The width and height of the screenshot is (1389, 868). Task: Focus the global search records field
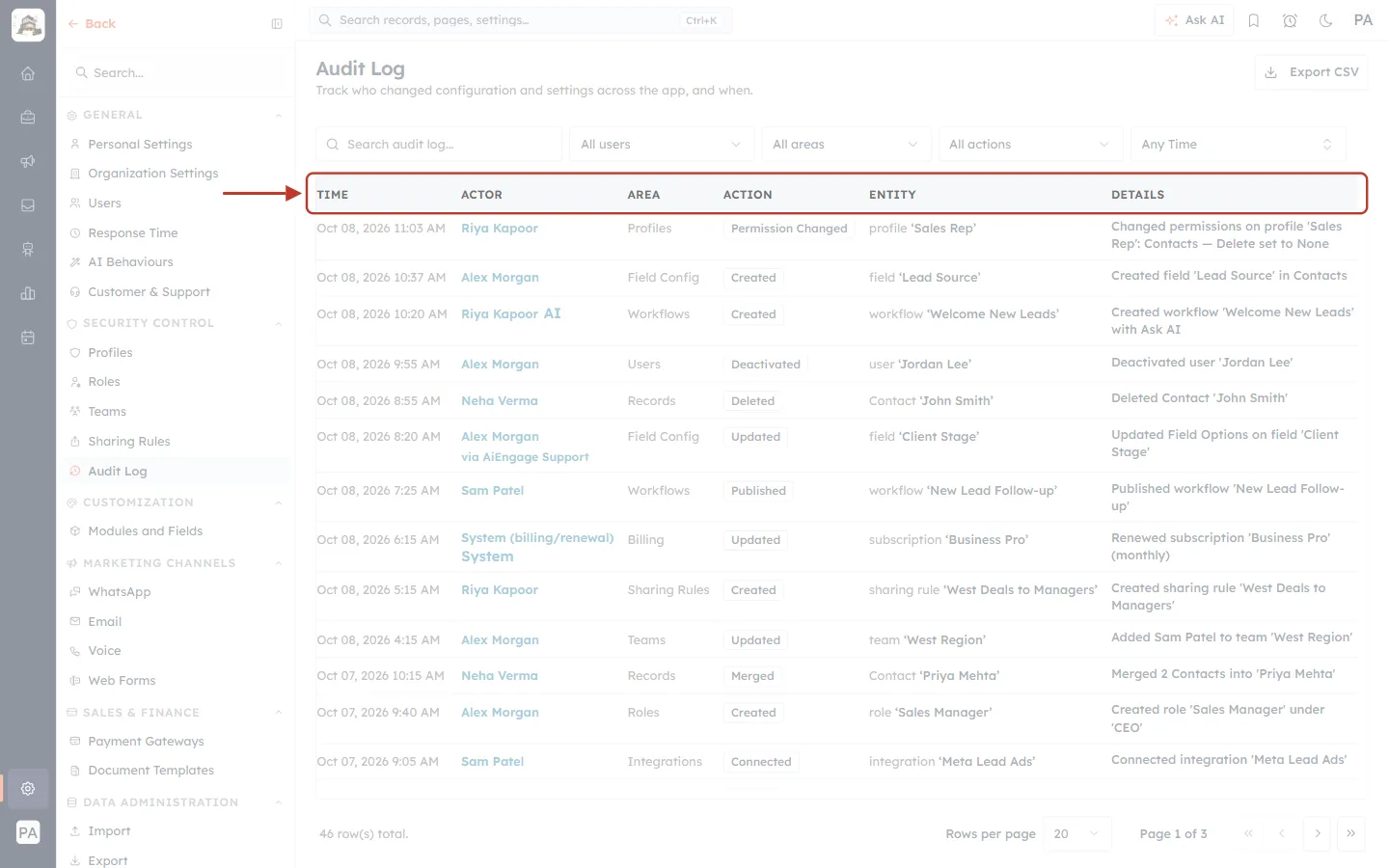[x=520, y=20]
